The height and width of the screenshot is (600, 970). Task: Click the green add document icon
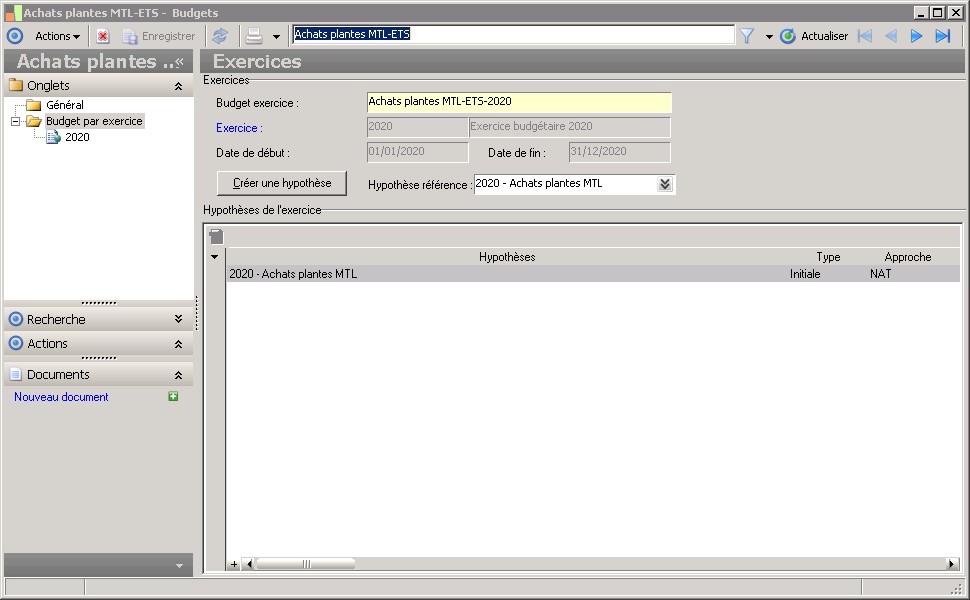point(174,397)
